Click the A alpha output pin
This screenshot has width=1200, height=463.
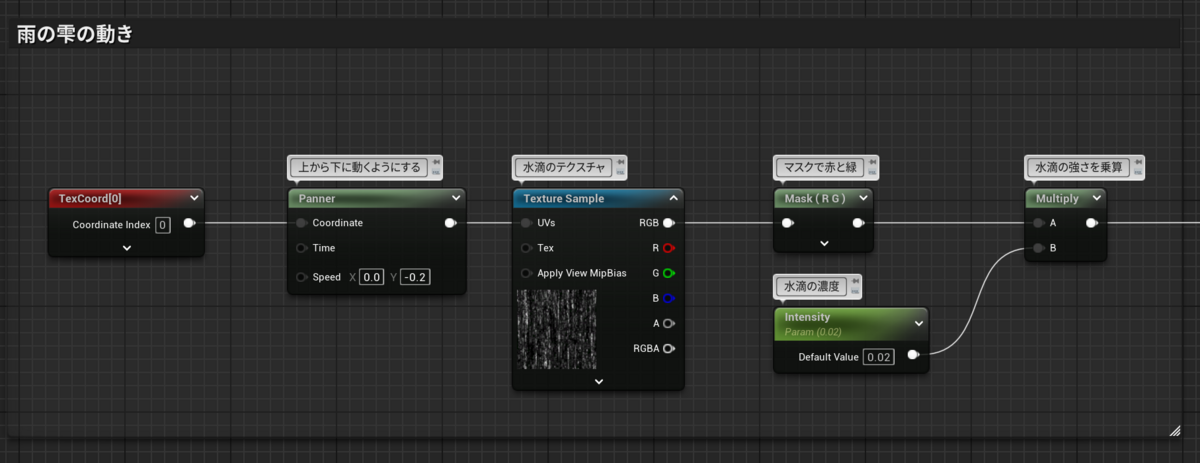click(668, 323)
